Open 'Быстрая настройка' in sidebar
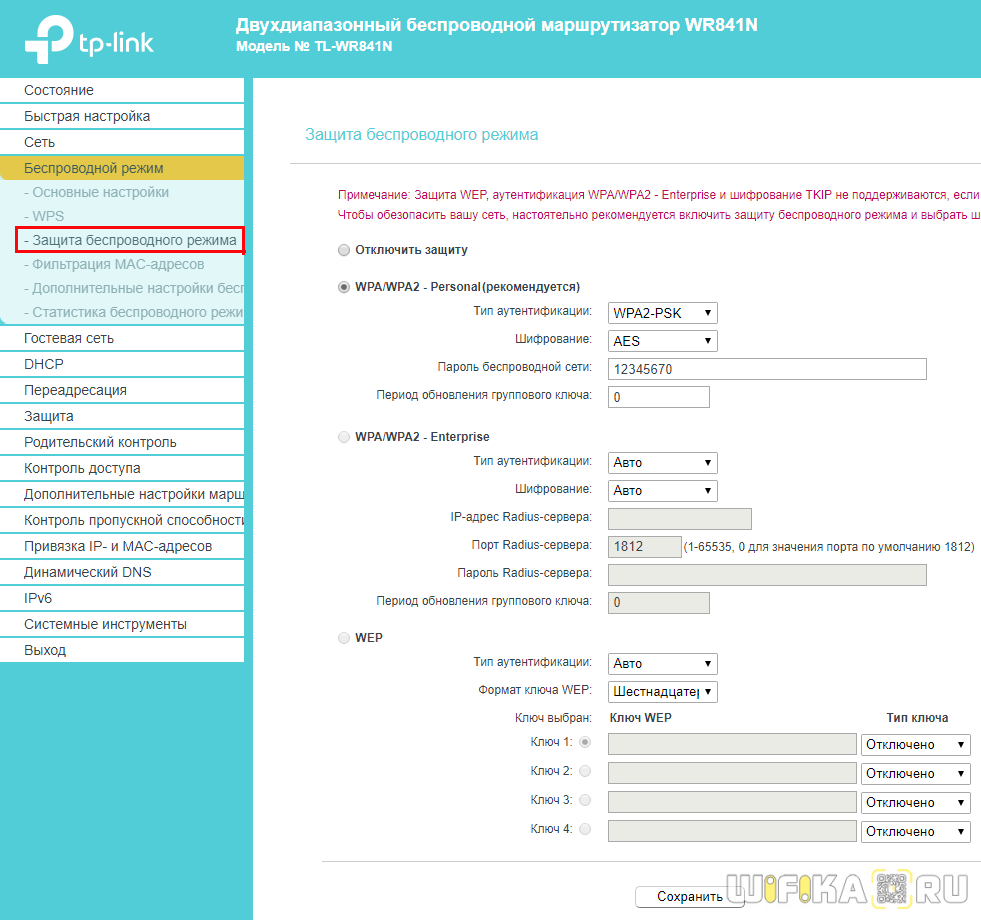Screen dimensions: 981x920 click(87, 116)
